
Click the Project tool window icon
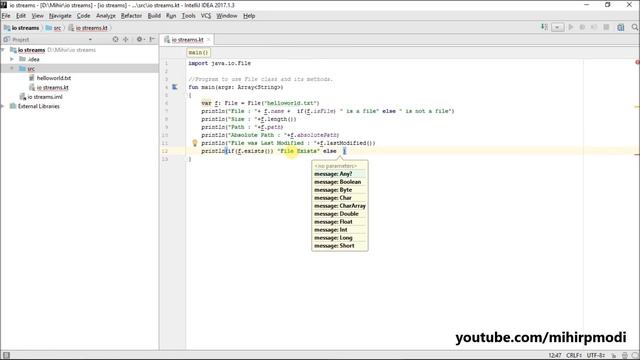click(6, 39)
